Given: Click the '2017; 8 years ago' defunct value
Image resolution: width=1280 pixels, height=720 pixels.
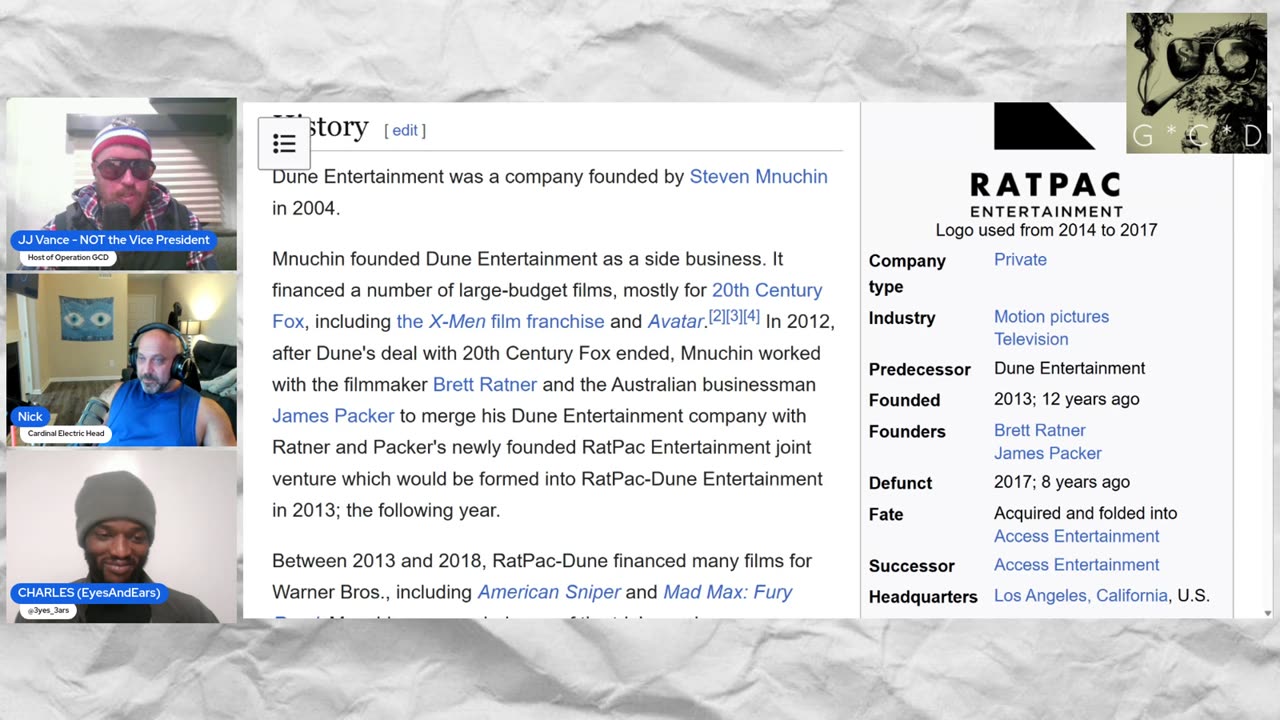Looking at the screenshot, I should point(1062,483).
